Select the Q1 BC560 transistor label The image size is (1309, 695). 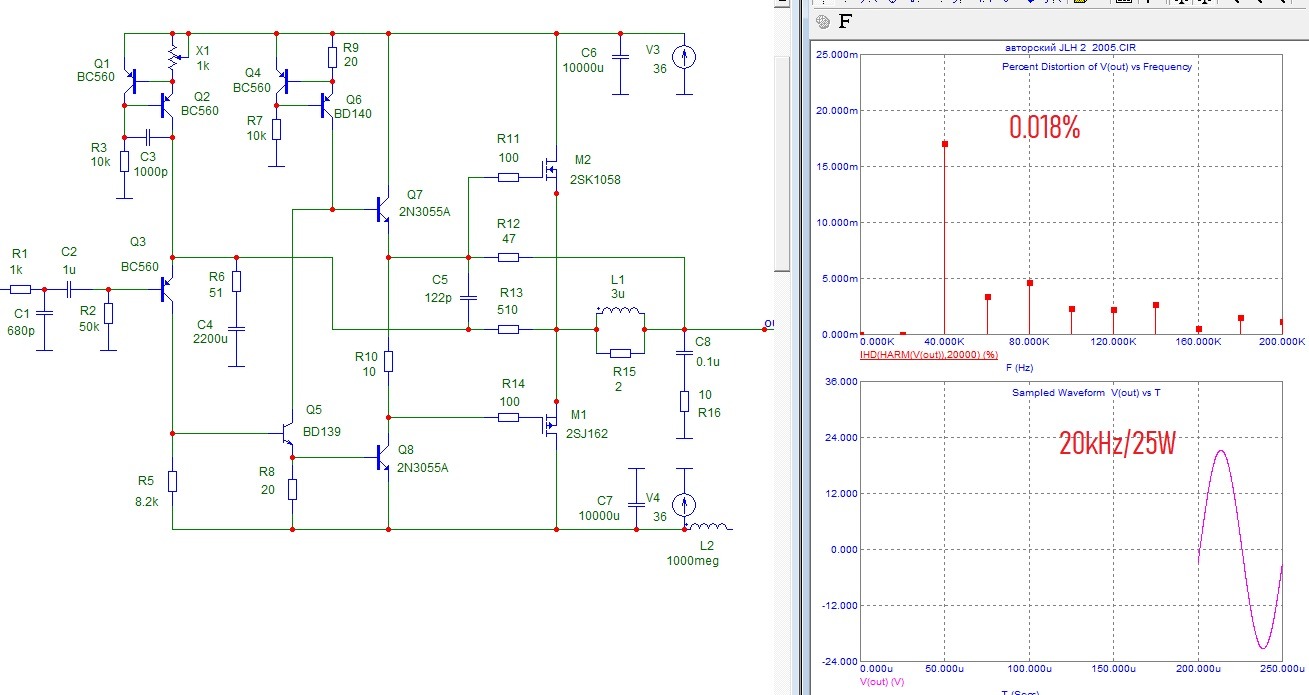(x=96, y=69)
